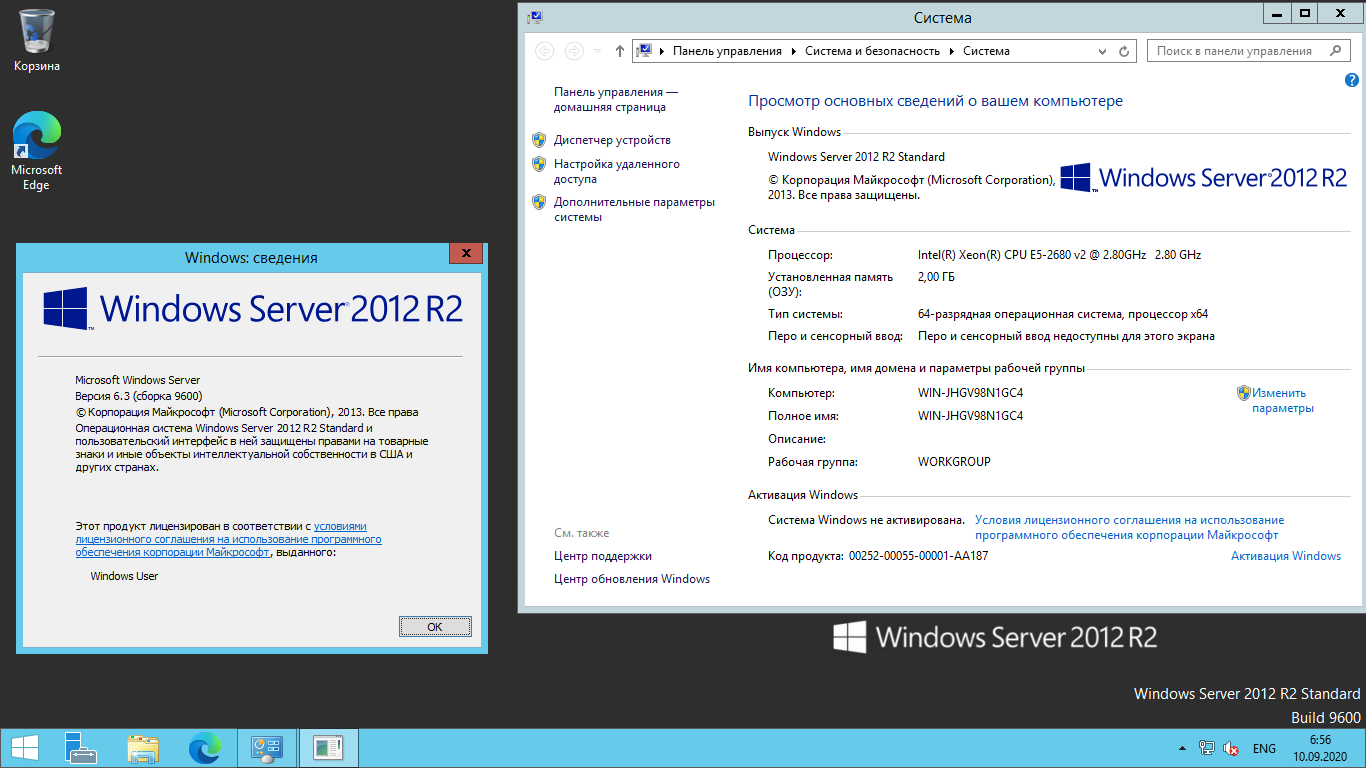
Task: Open help question mark icon
Action: click(x=1350, y=81)
